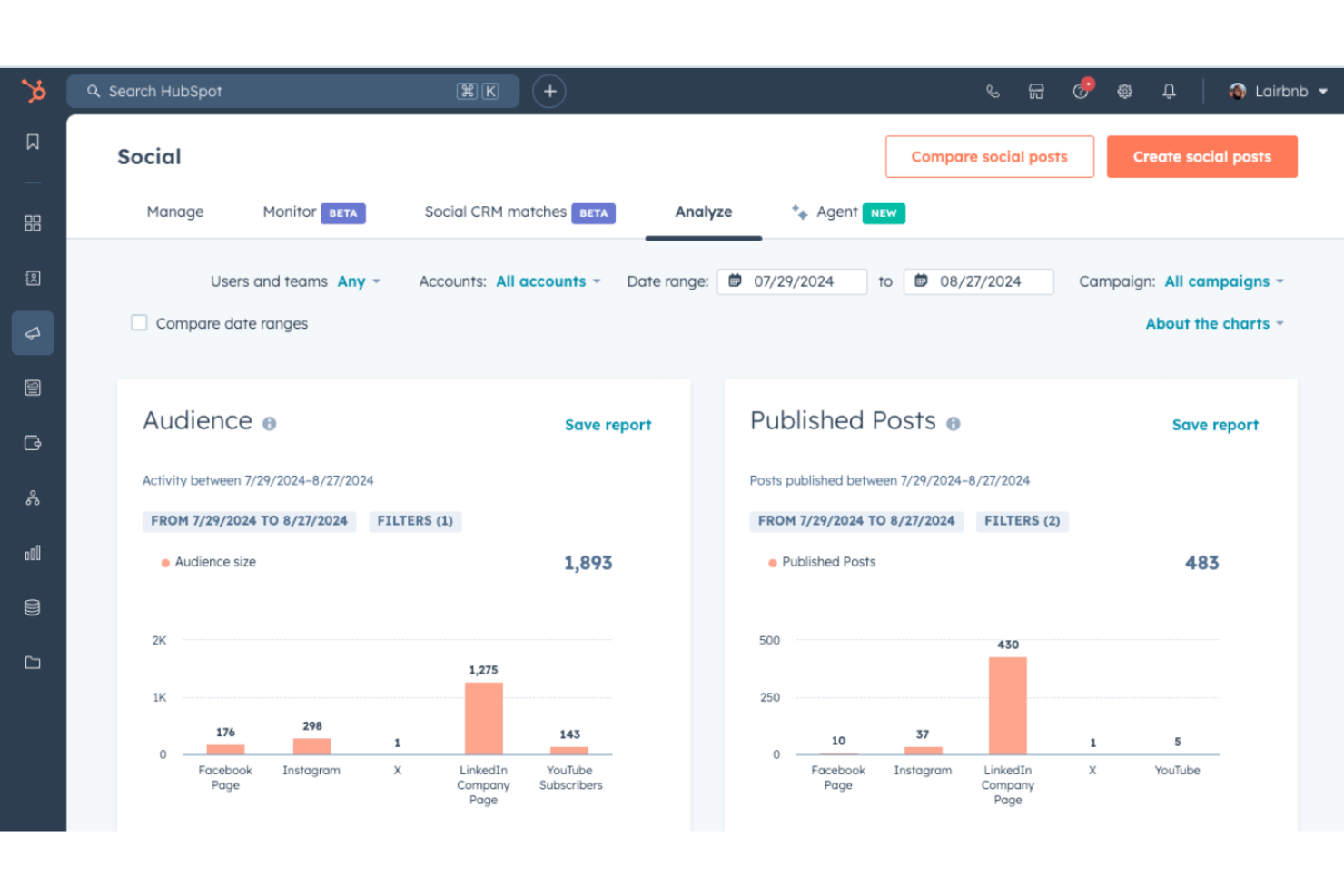Screen dimensions: 1344x896
Task: Open the Social CRM matches tab
Action: [493, 212]
